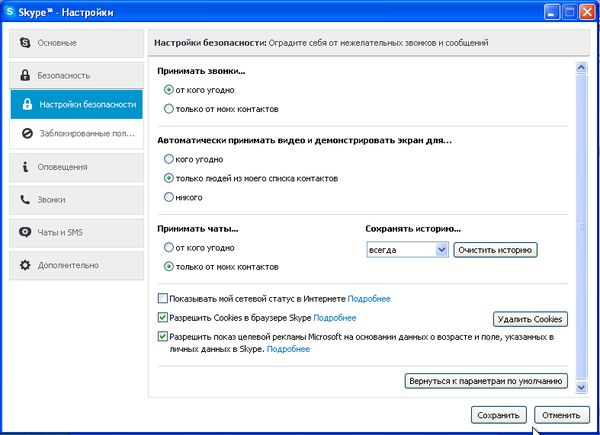This screenshot has height=435, width=600.
Task: Open Подробнее link about network status
Action: (369, 298)
